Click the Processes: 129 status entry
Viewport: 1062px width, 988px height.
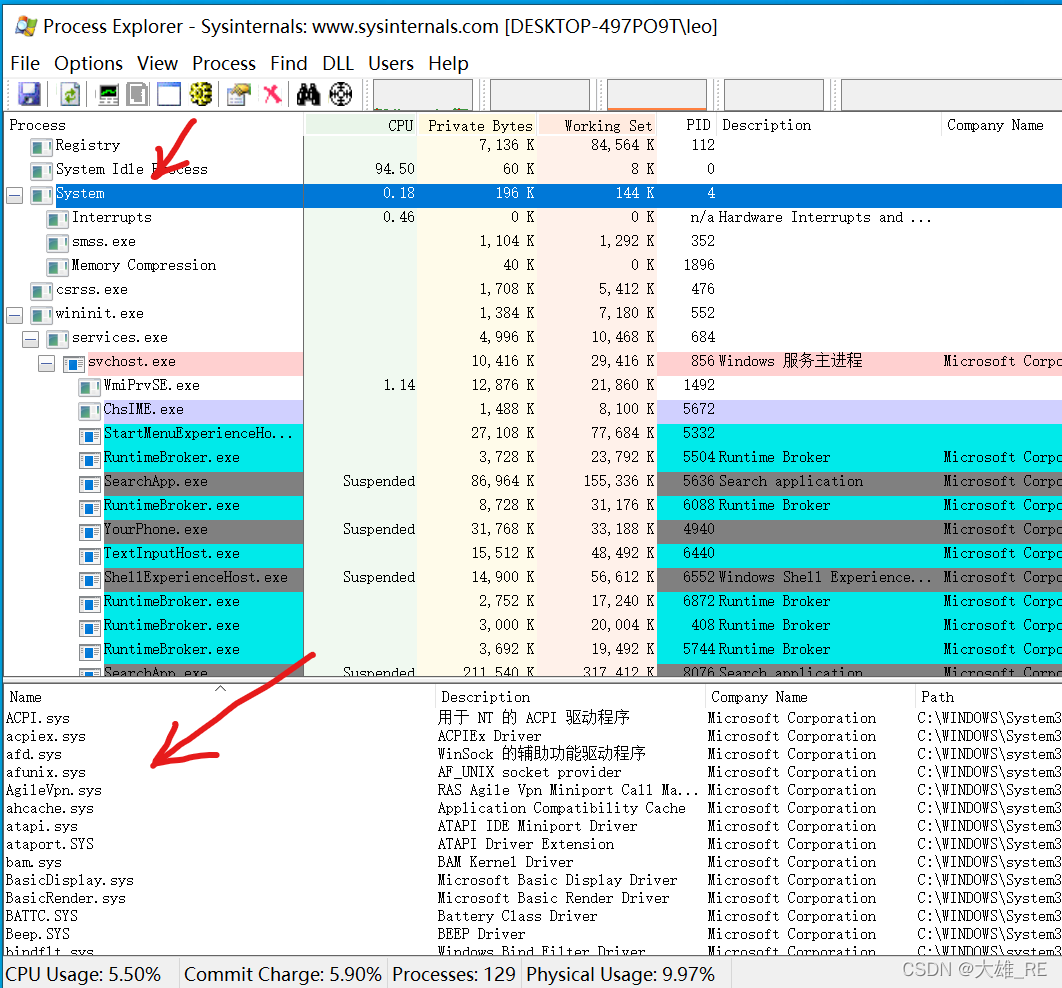pyautogui.click(x=454, y=974)
